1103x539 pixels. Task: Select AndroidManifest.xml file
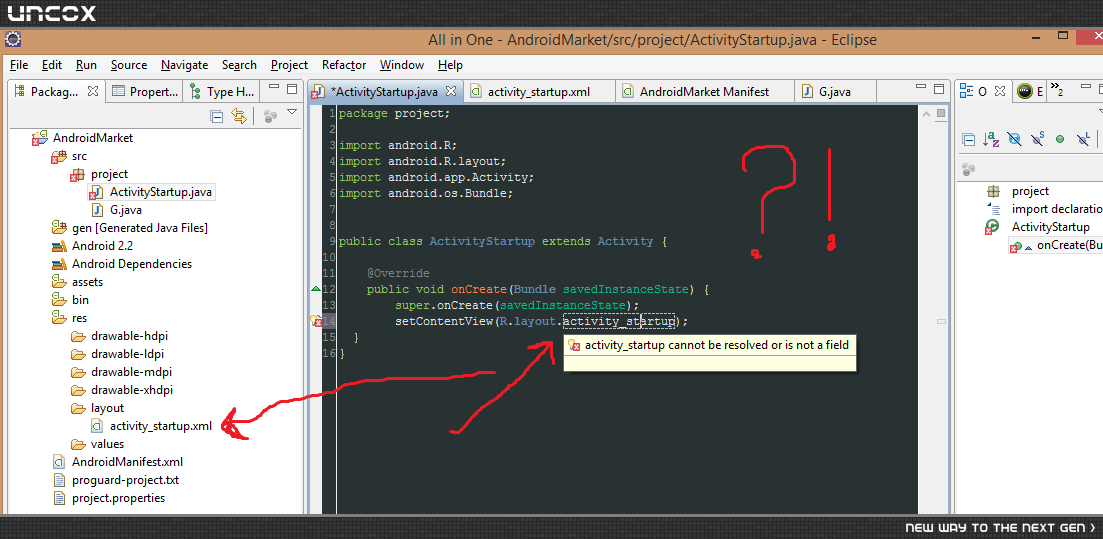click(127, 462)
